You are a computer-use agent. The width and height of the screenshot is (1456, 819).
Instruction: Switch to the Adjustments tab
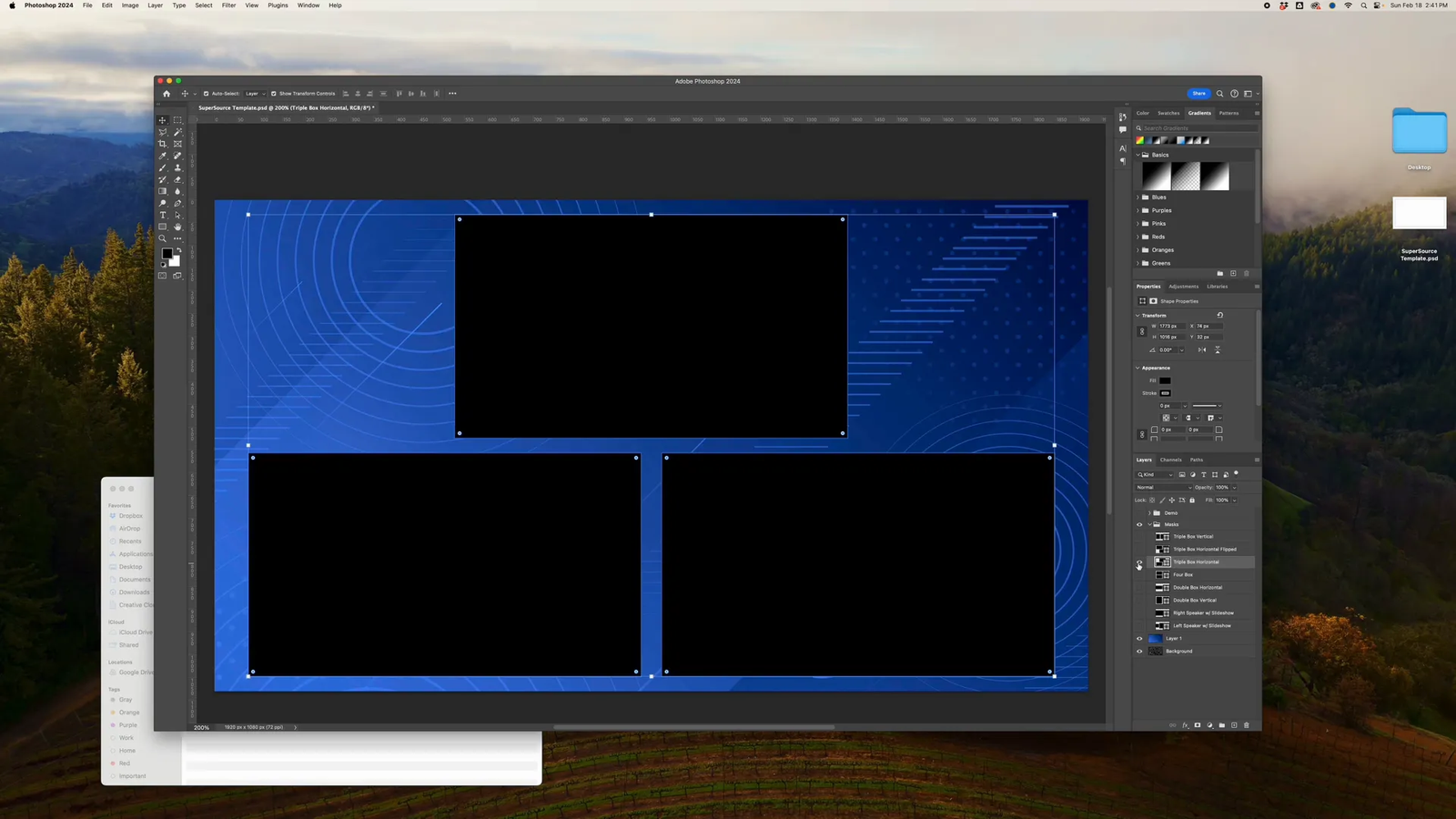(1183, 286)
